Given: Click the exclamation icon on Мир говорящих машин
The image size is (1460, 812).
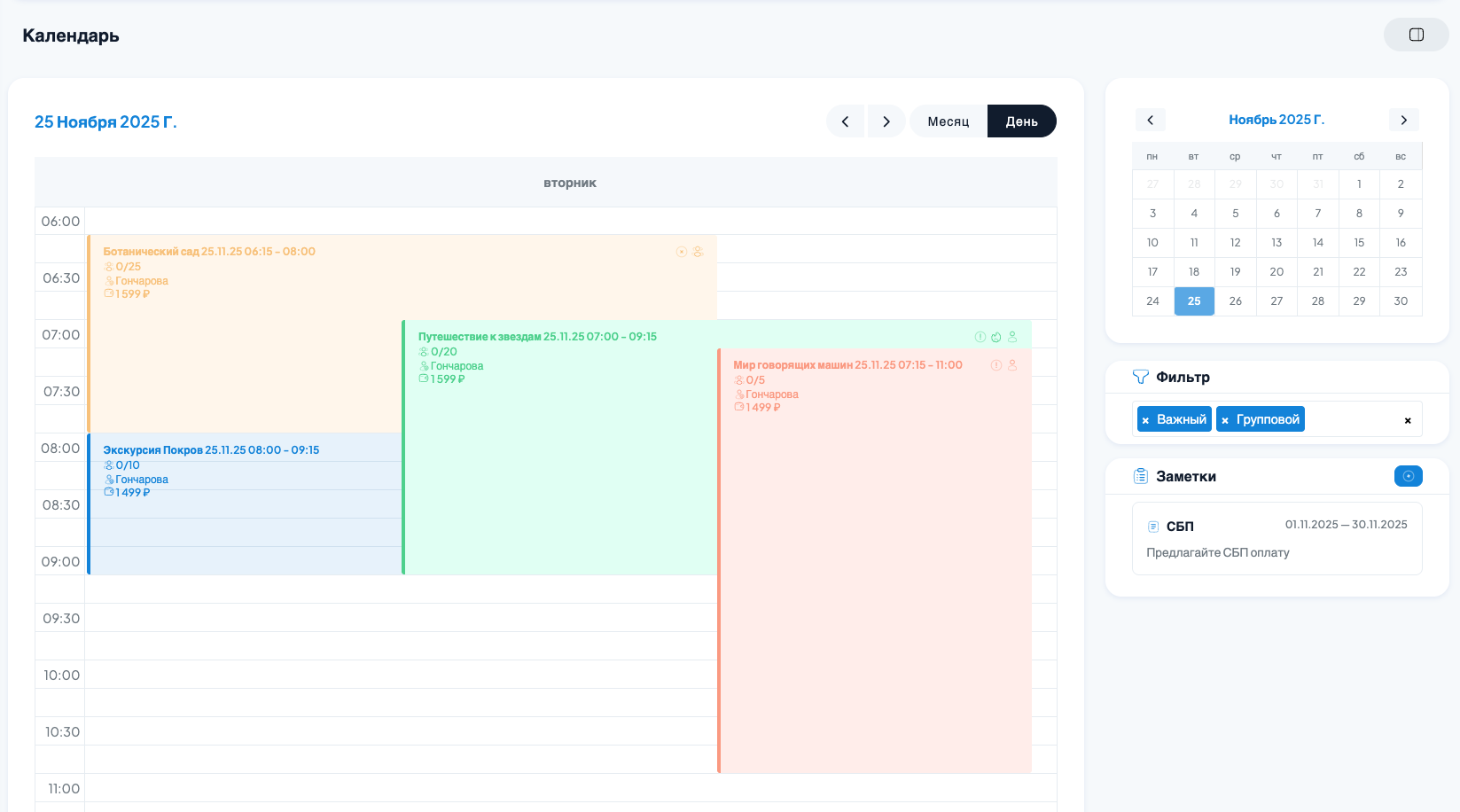Looking at the screenshot, I should 996,365.
